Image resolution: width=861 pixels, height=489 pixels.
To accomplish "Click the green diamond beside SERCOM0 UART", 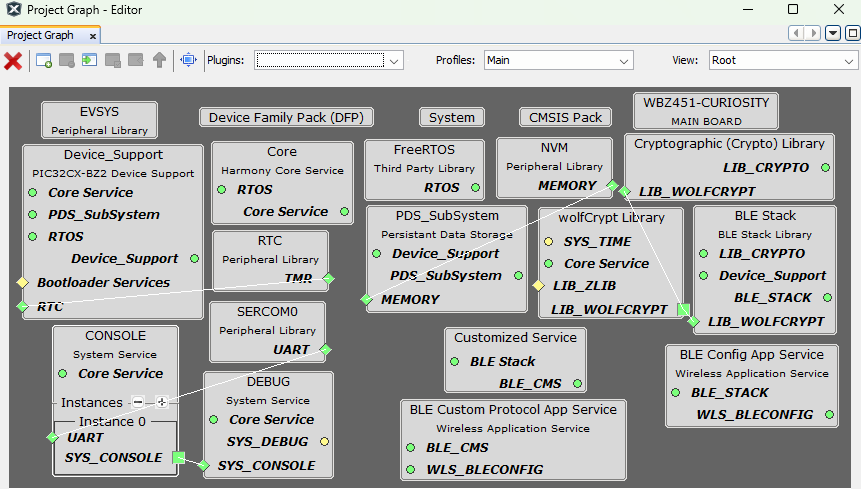I will [x=326, y=350].
